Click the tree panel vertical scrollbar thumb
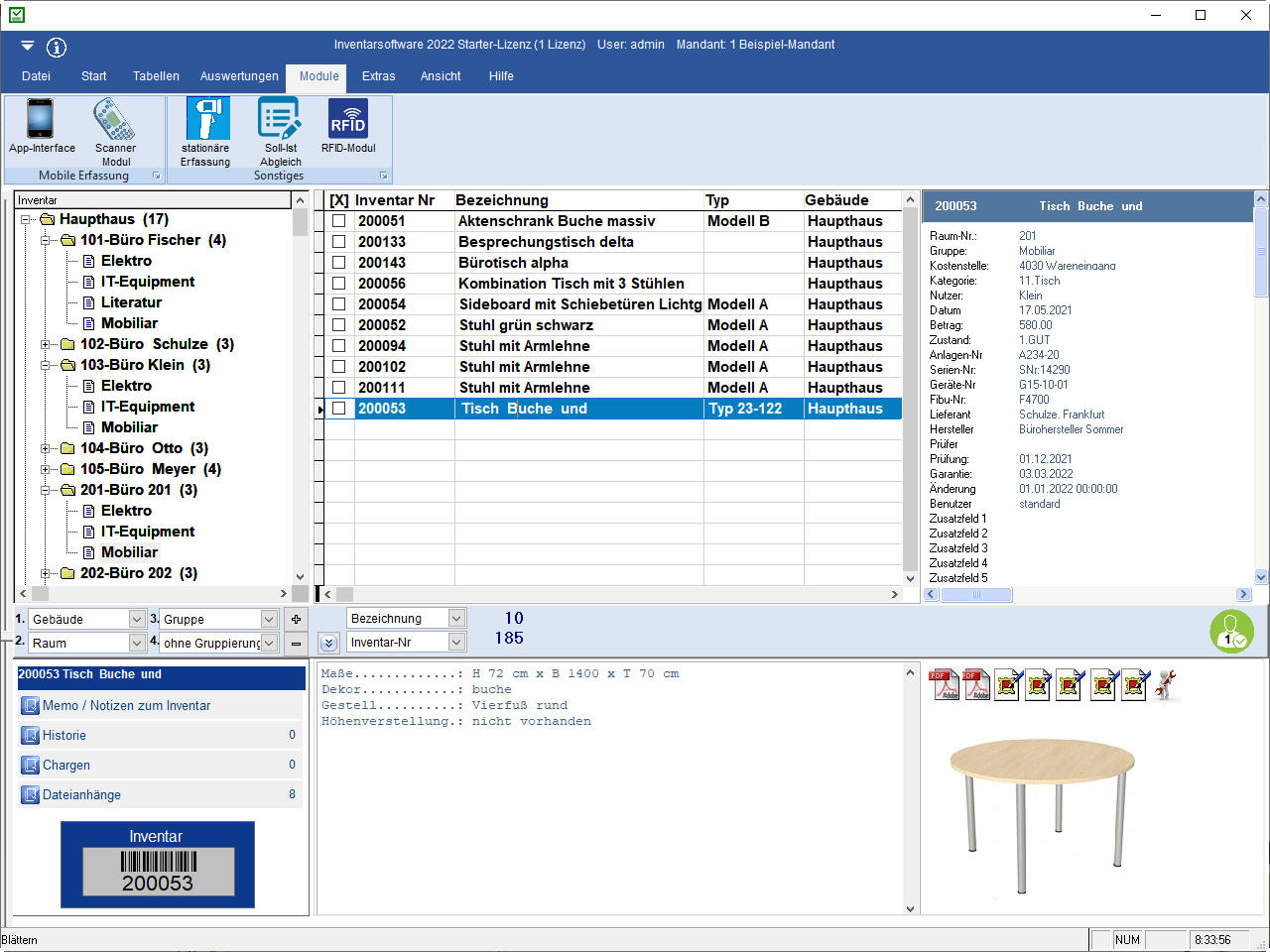 300,222
